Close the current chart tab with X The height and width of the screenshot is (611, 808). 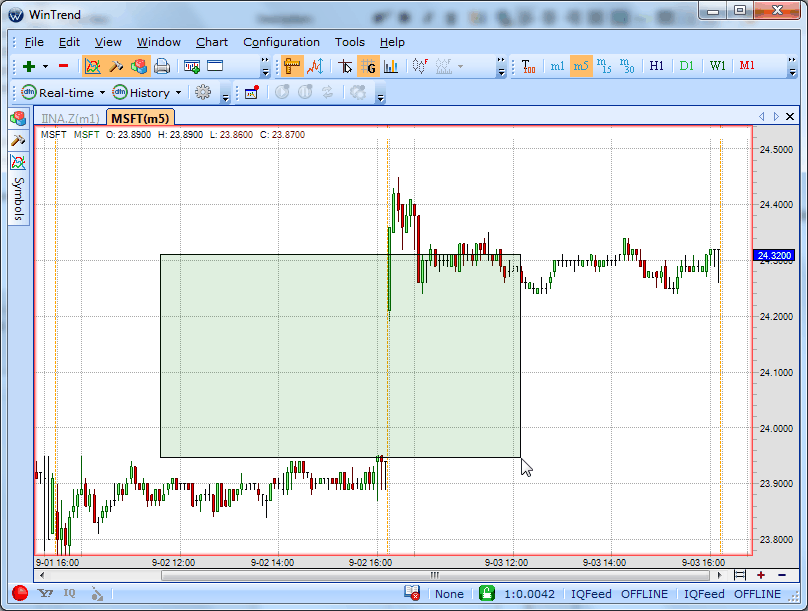[789, 117]
